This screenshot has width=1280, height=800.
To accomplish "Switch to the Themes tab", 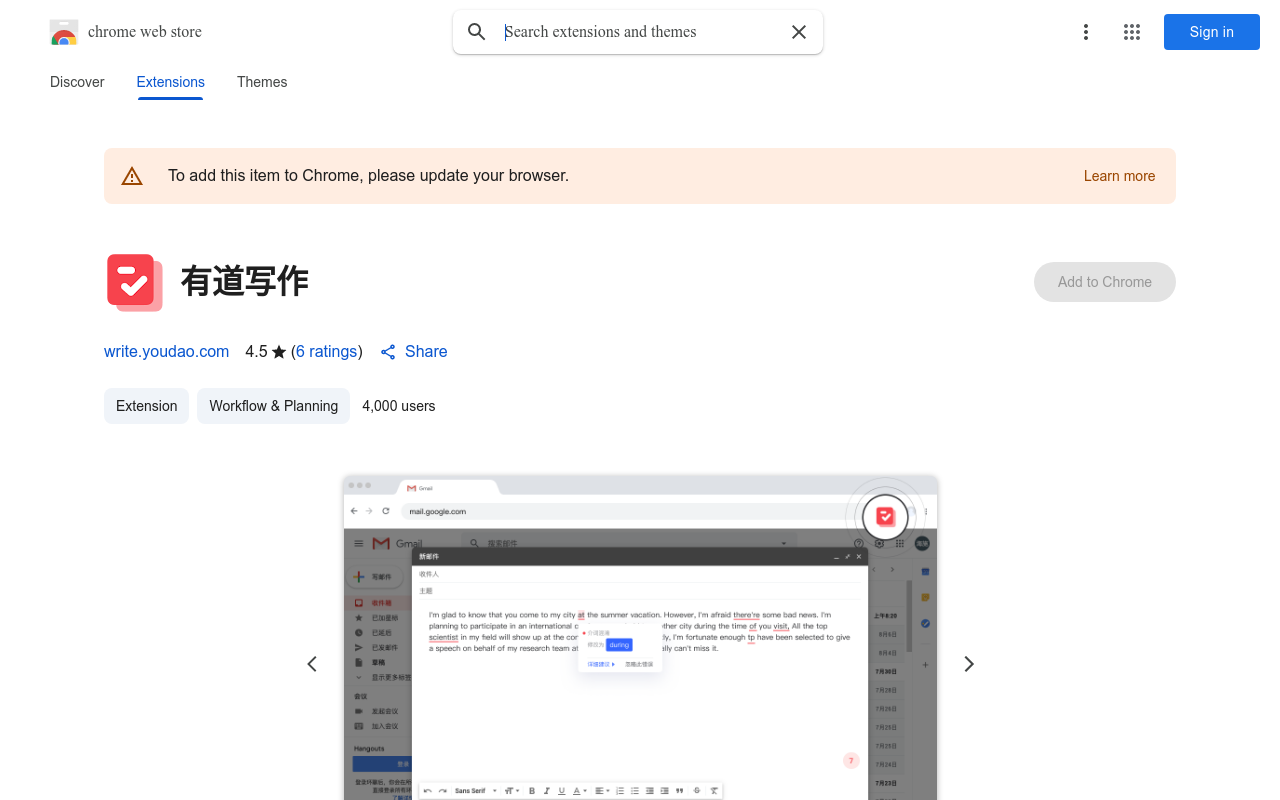I will point(262,82).
